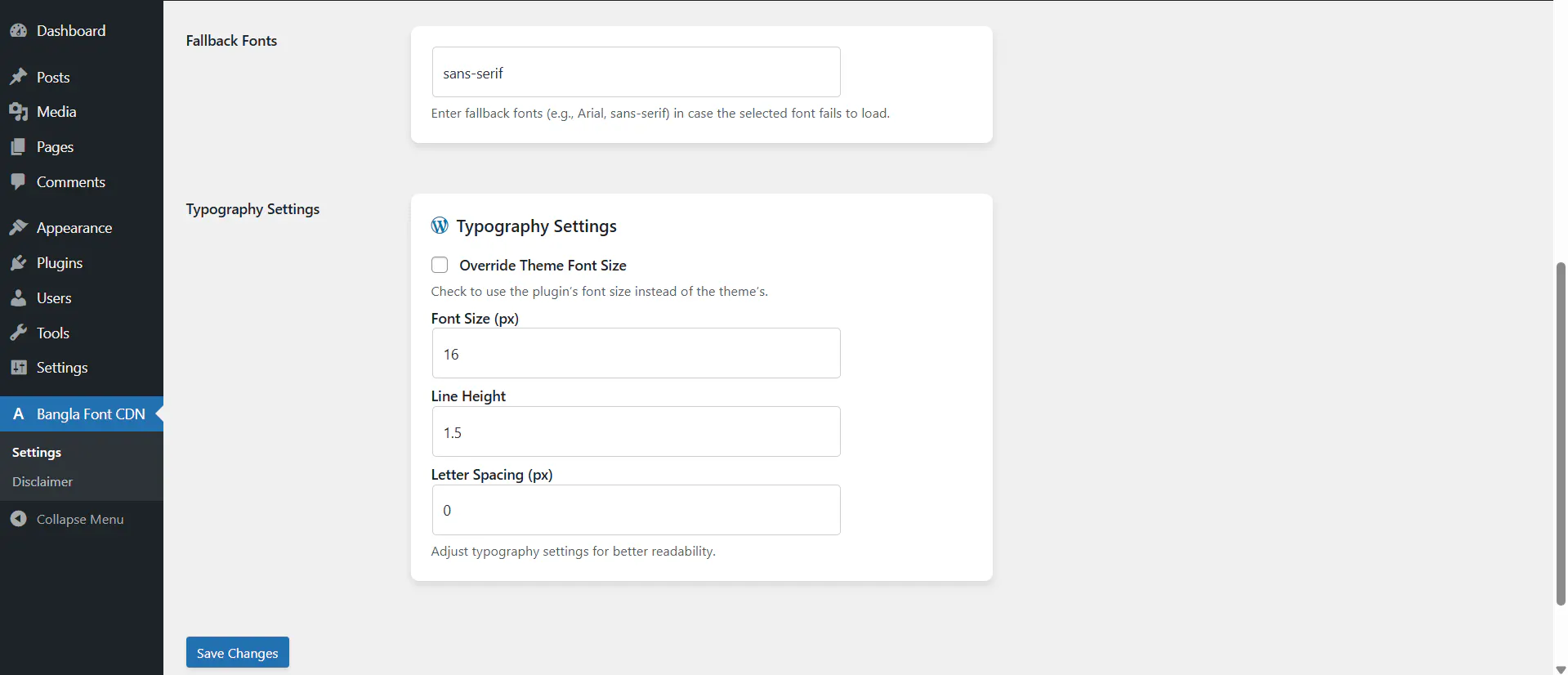Click 'Check to use the plugin's font size' description

click(599, 292)
